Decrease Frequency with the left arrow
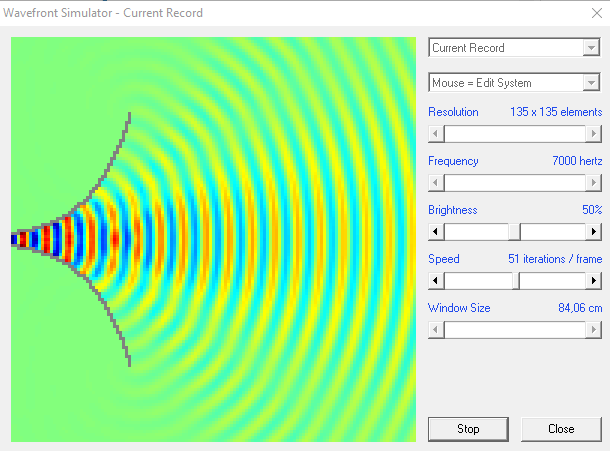 436,183
